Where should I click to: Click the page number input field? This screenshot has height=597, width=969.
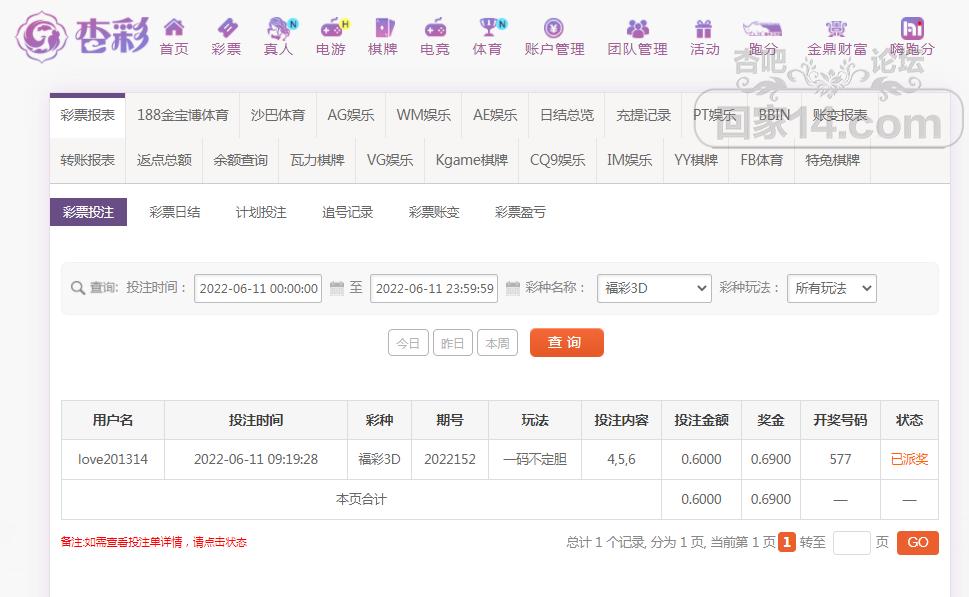coord(851,543)
